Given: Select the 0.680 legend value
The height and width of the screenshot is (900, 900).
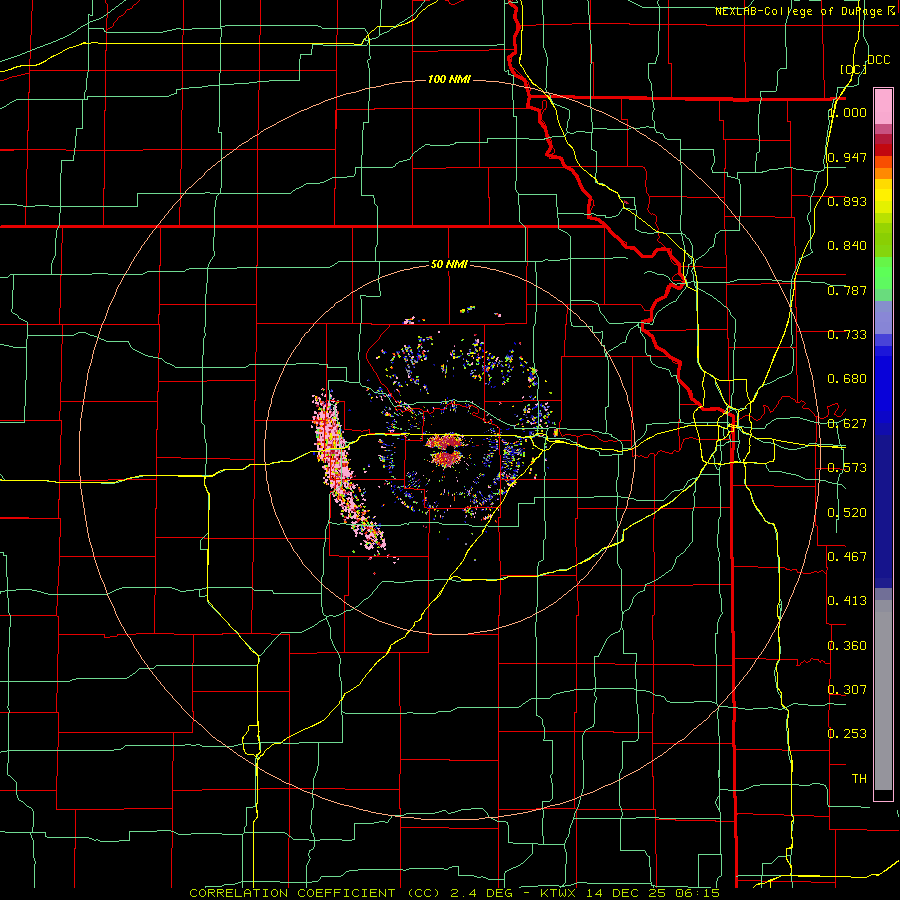Looking at the screenshot, I should [847, 379].
